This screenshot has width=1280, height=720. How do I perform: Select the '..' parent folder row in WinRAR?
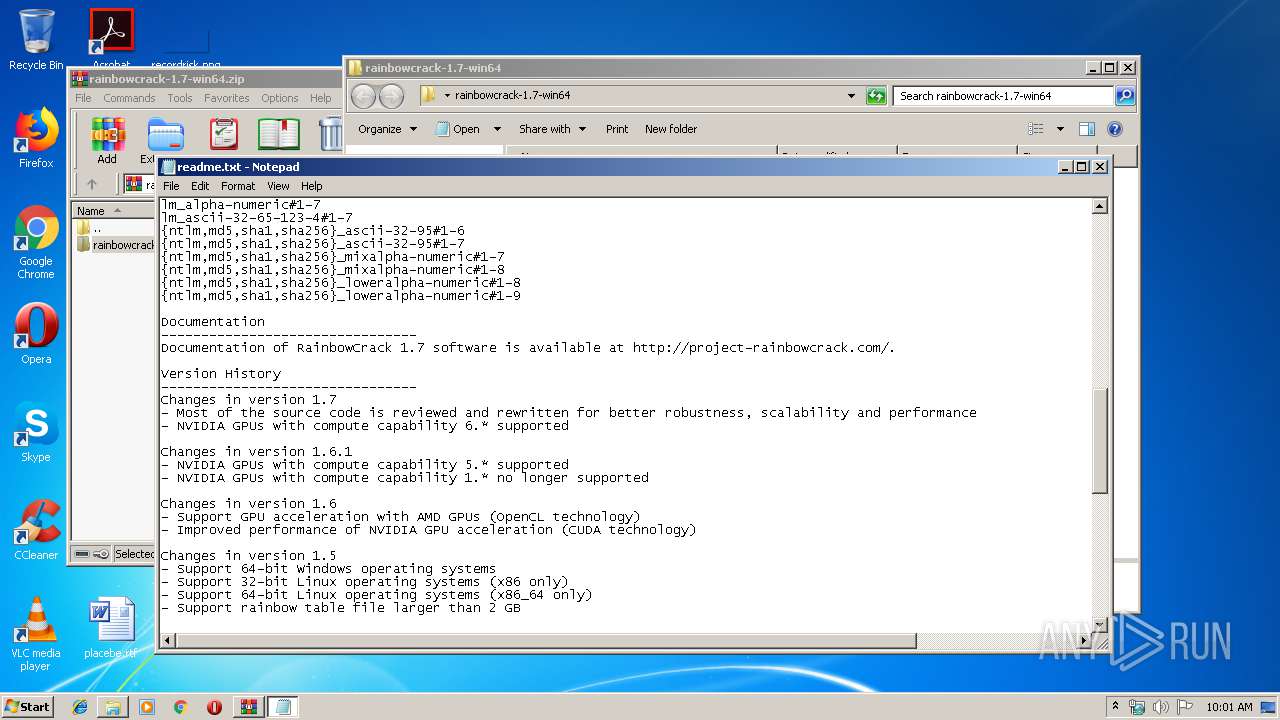coord(97,228)
